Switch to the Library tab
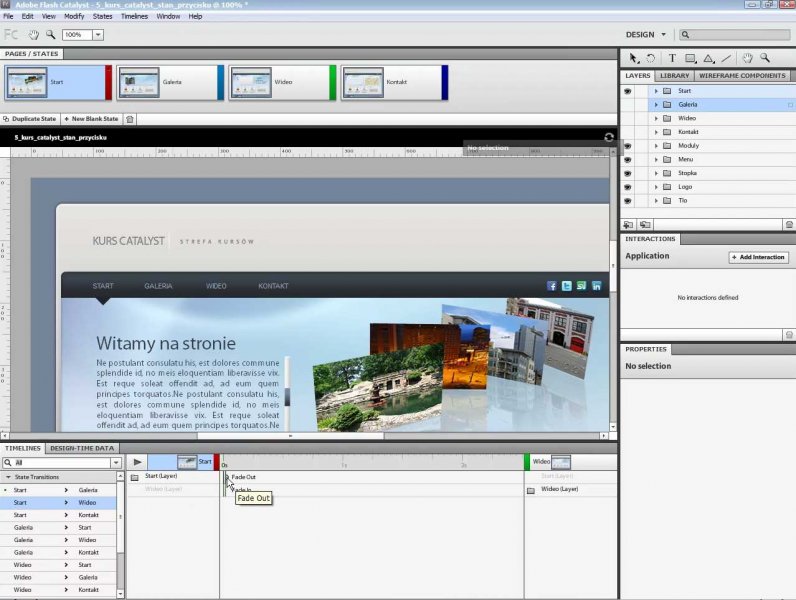This screenshot has height=600, width=796. pyautogui.click(x=674, y=76)
